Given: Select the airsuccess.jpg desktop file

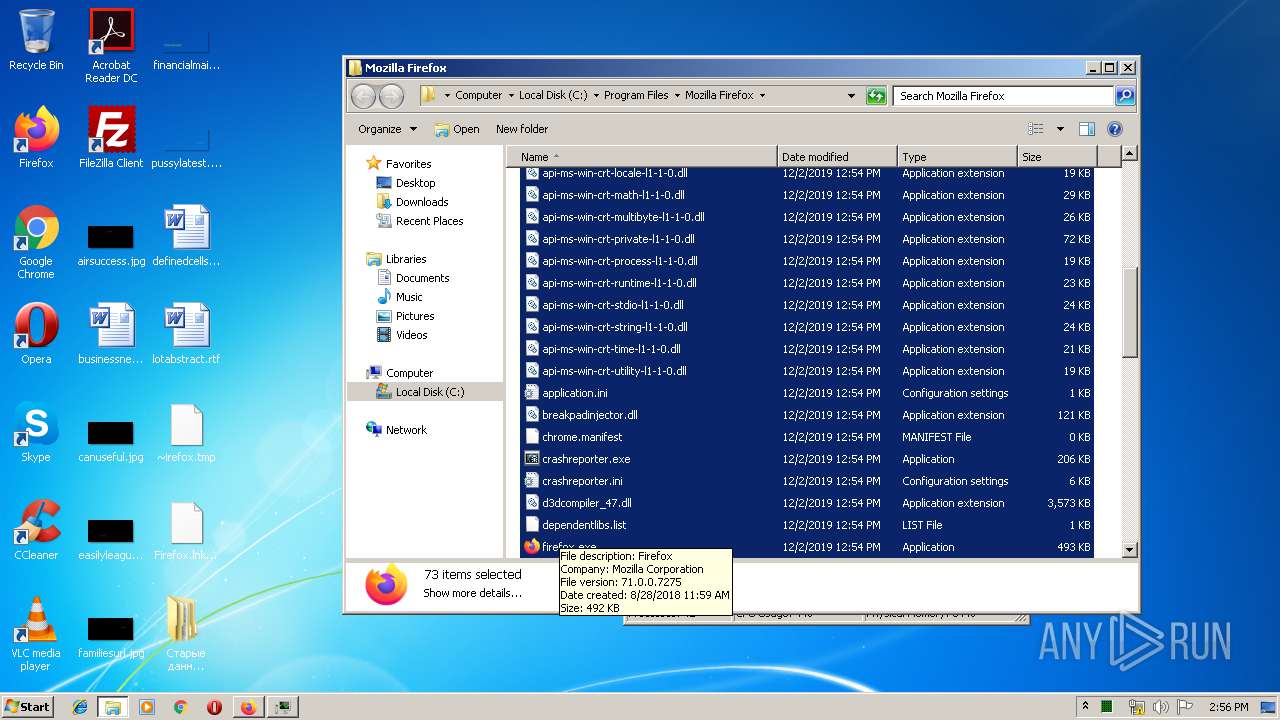Looking at the screenshot, I should tap(111, 245).
